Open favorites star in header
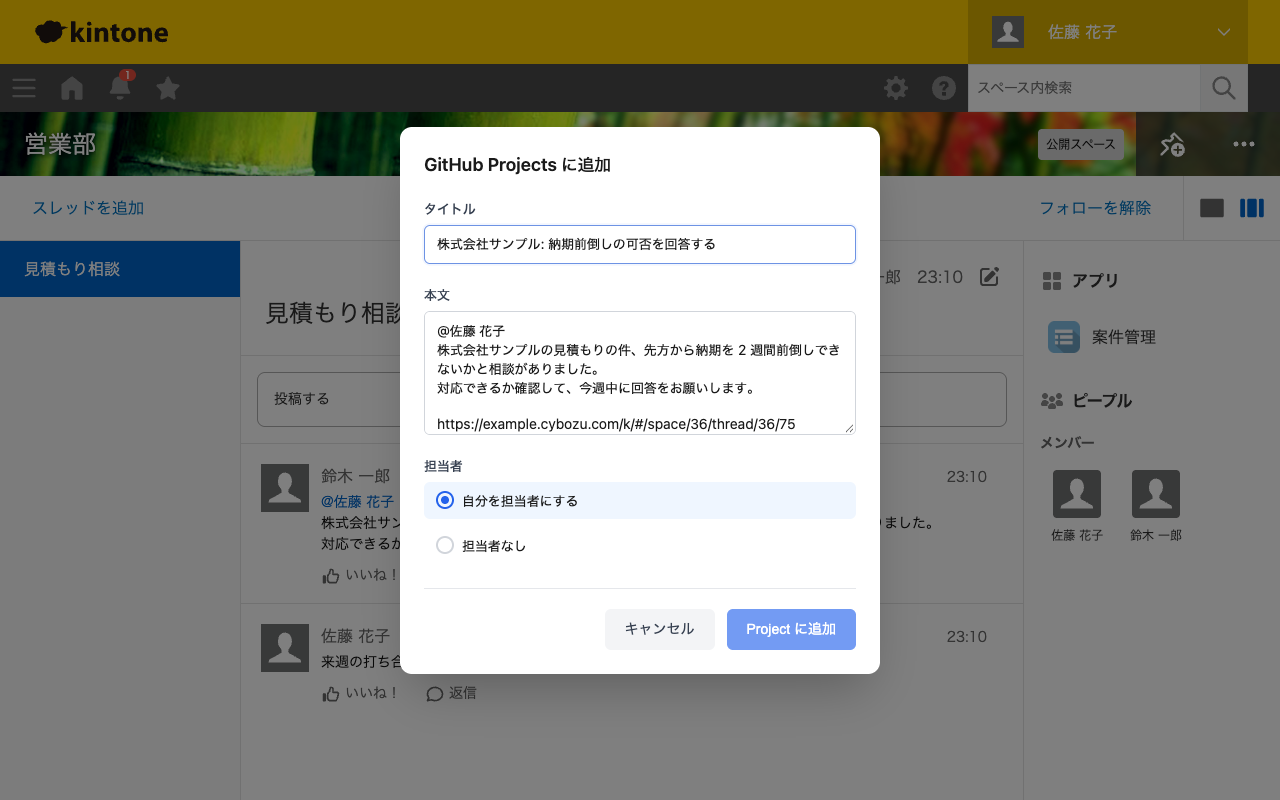This screenshot has width=1280, height=800. (x=168, y=88)
